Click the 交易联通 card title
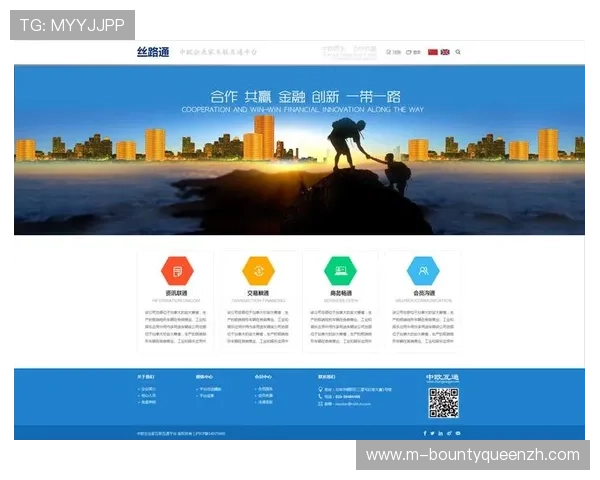The width and height of the screenshot is (600, 480). coord(259,294)
